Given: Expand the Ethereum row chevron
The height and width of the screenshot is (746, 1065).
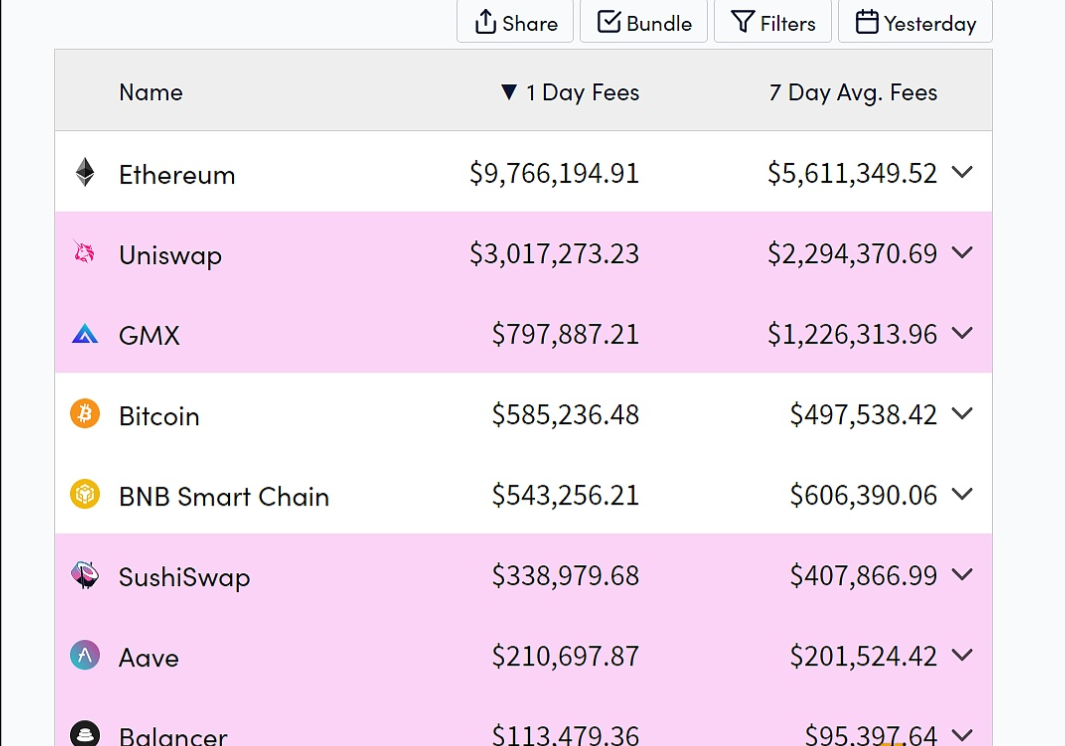Looking at the screenshot, I should point(962,173).
